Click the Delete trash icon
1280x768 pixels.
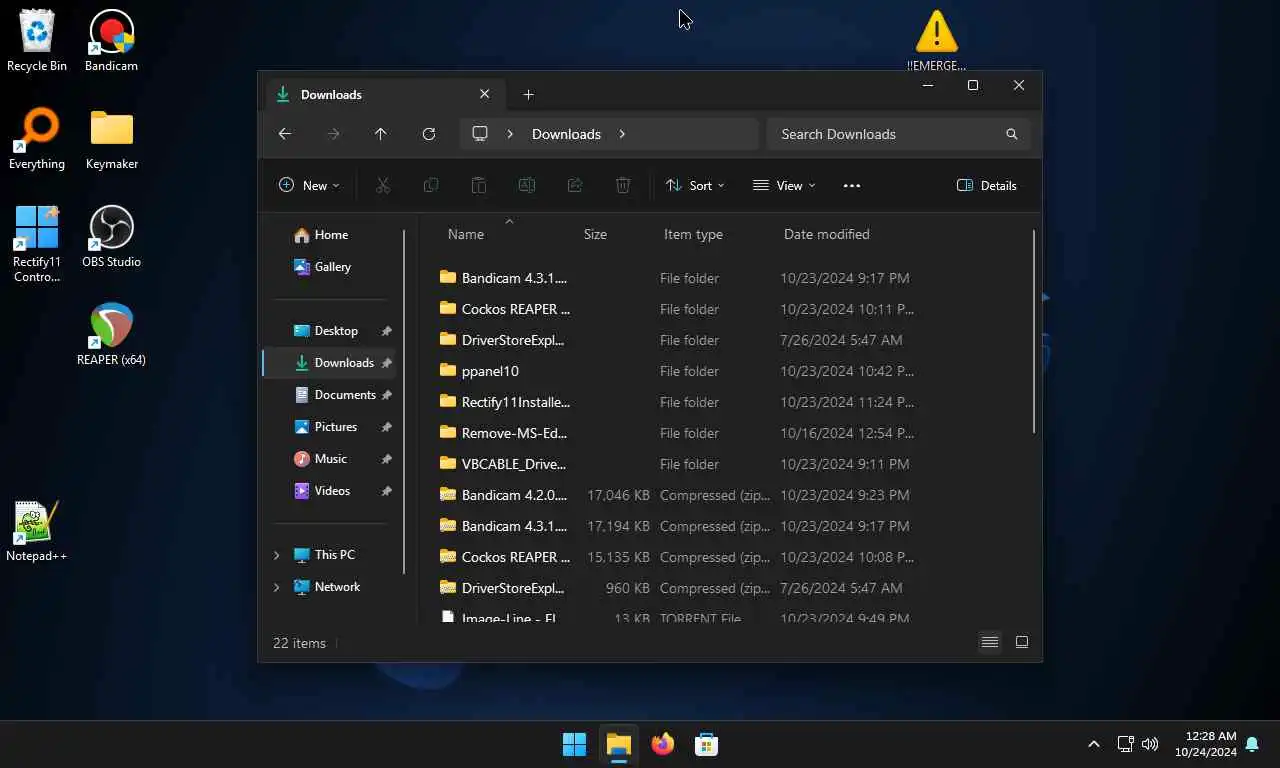pos(623,186)
